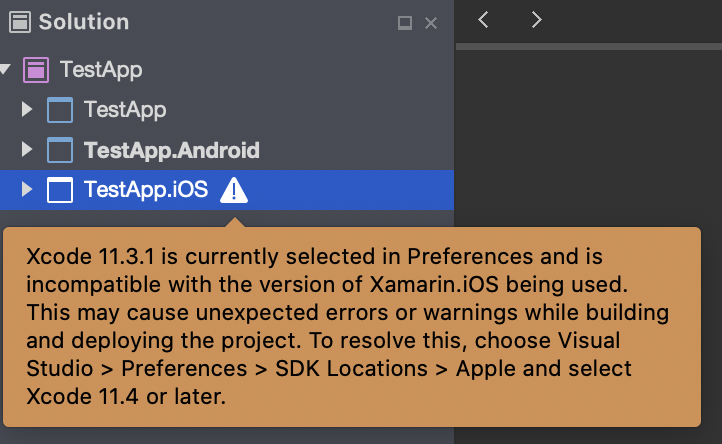Expand the TestApp.Android project node
Viewport: 722px width, 444px height.
(x=27, y=149)
